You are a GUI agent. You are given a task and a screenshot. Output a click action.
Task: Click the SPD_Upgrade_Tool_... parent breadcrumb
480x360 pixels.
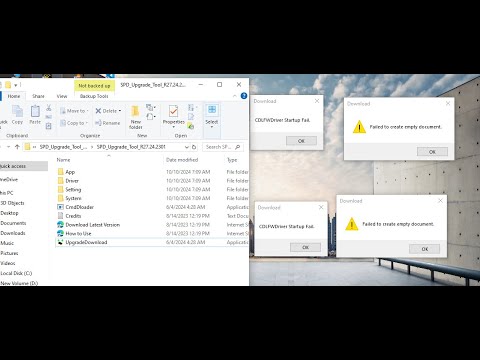click(x=63, y=147)
